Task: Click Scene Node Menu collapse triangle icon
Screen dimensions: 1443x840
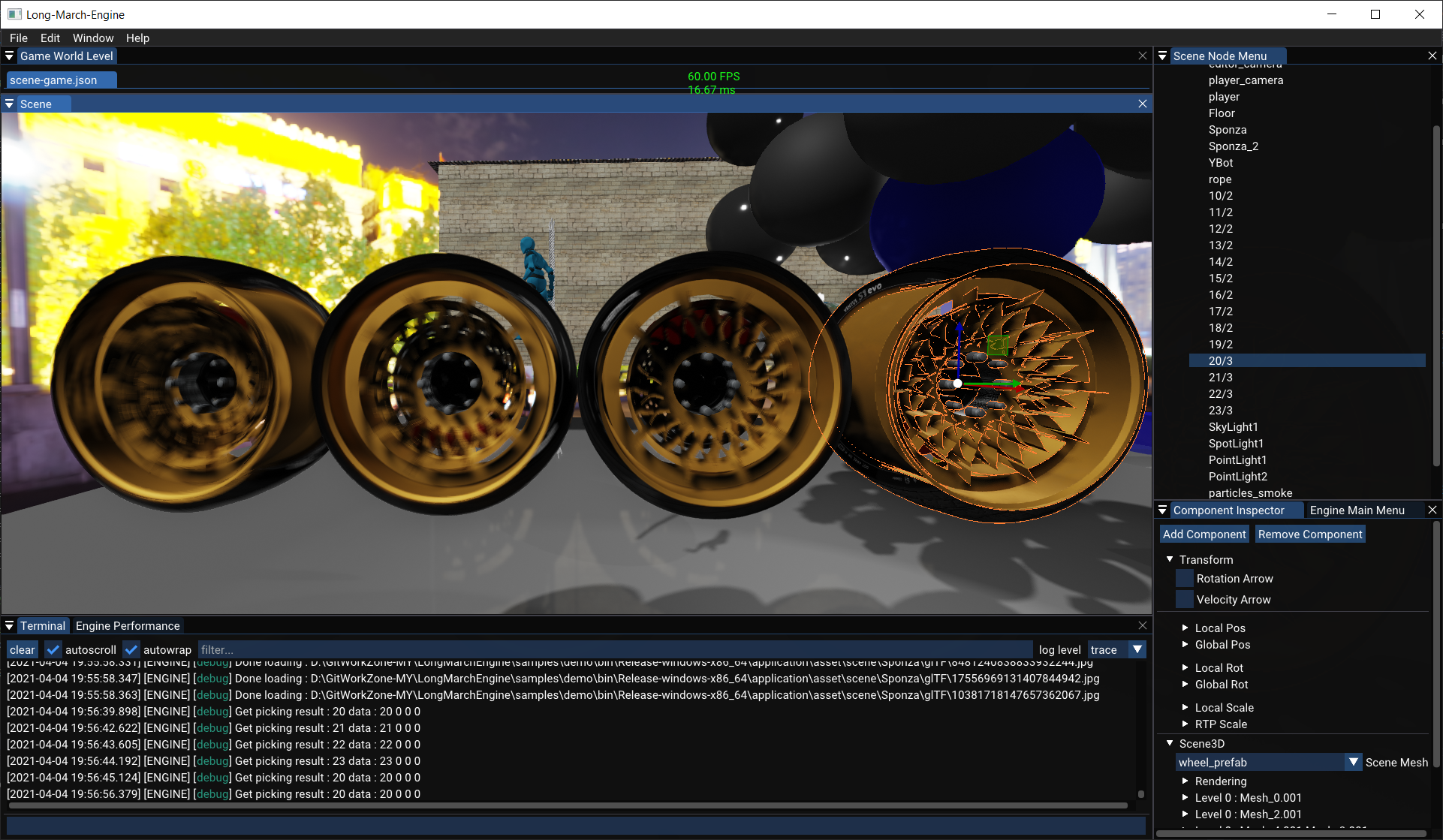Action: pyautogui.click(x=1162, y=56)
